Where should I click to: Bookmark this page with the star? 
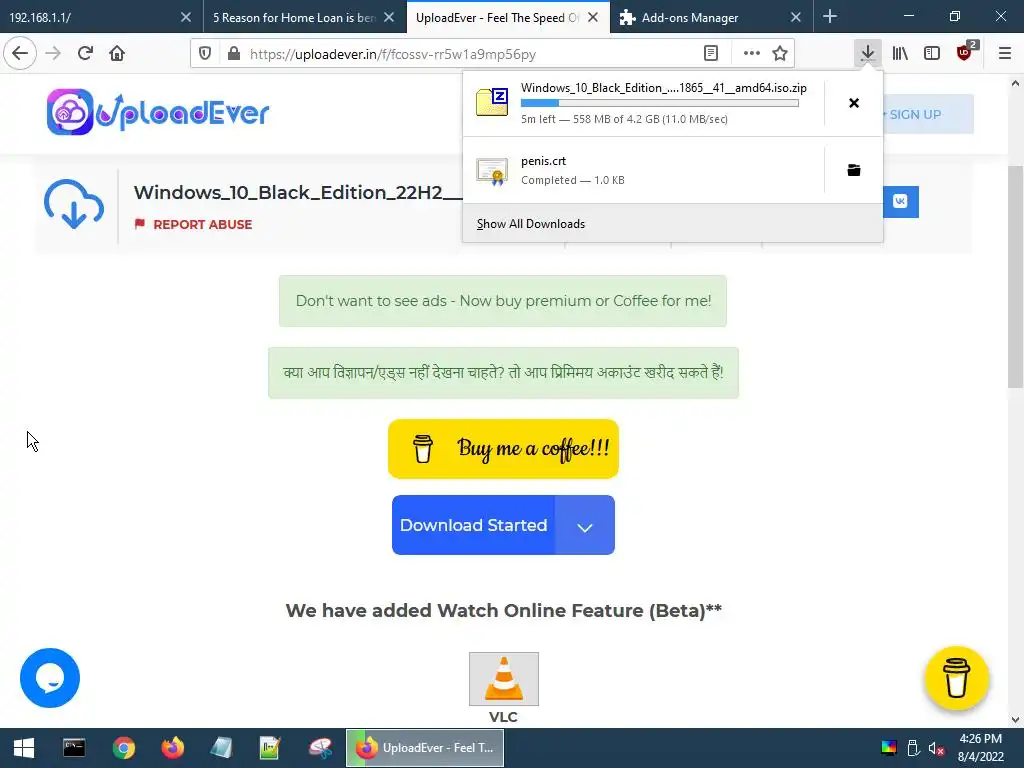(780, 54)
